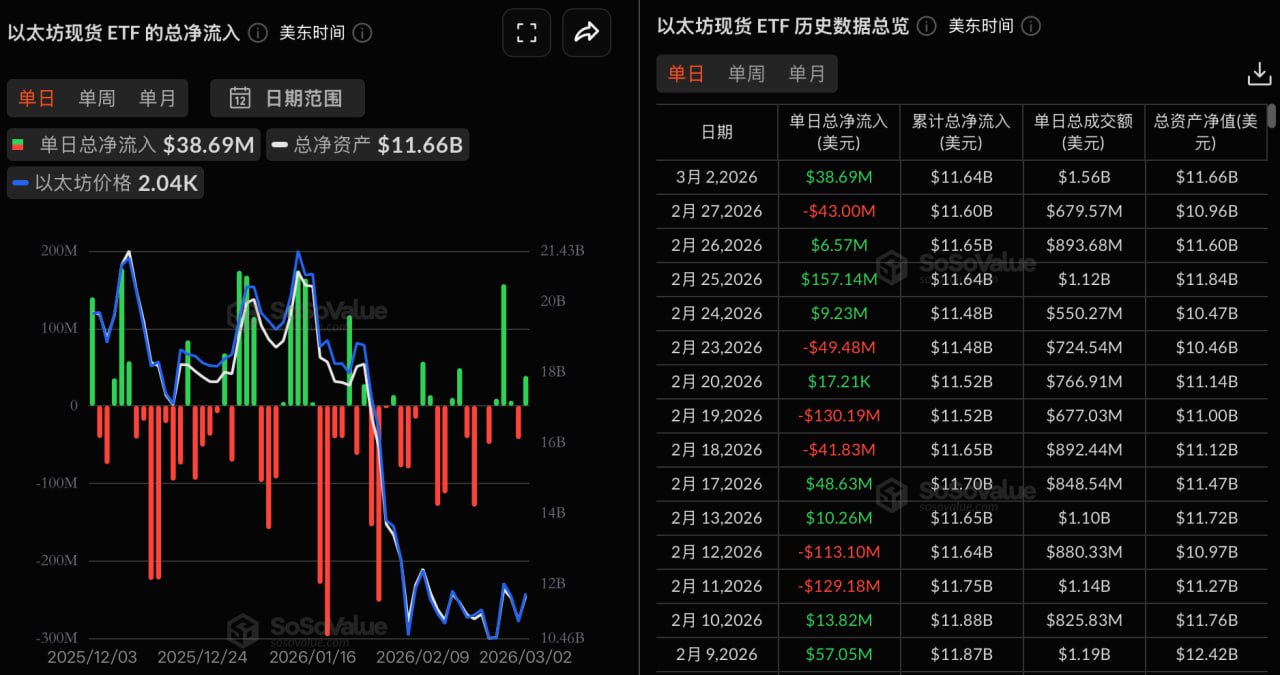Screen dimensions: 1280x675
Task: Click the download icon on the history panel
Action: tap(1258, 73)
